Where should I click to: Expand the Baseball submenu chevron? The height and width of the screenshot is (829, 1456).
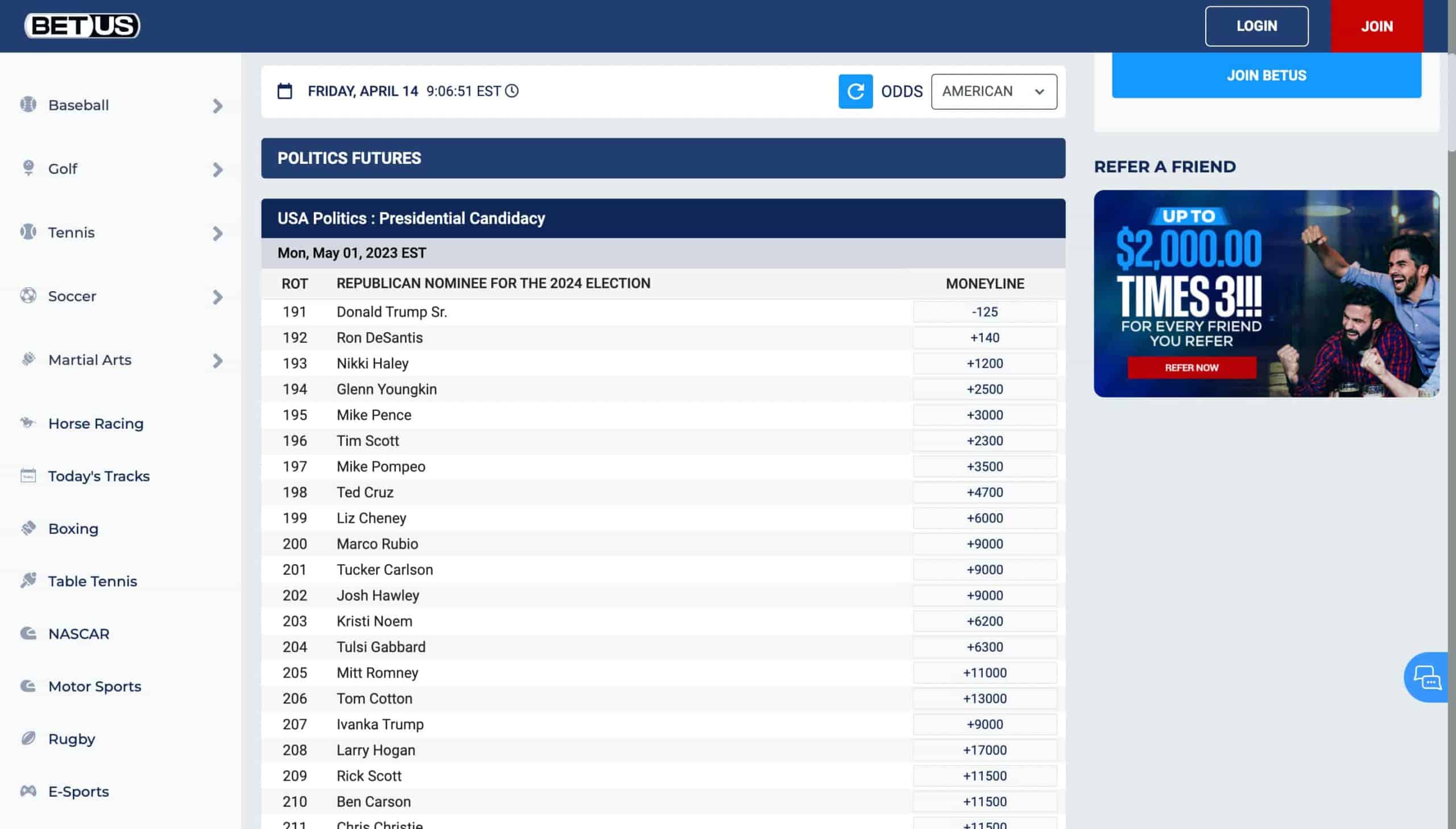pos(217,106)
